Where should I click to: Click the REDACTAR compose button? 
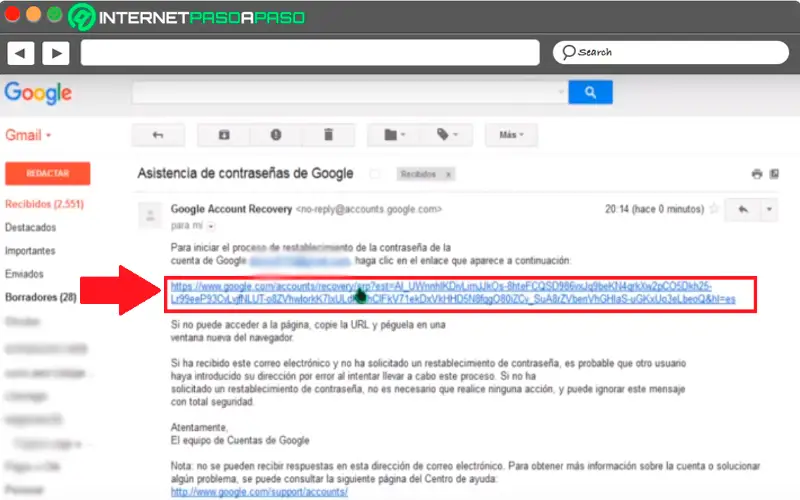click(x=48, y=173)
